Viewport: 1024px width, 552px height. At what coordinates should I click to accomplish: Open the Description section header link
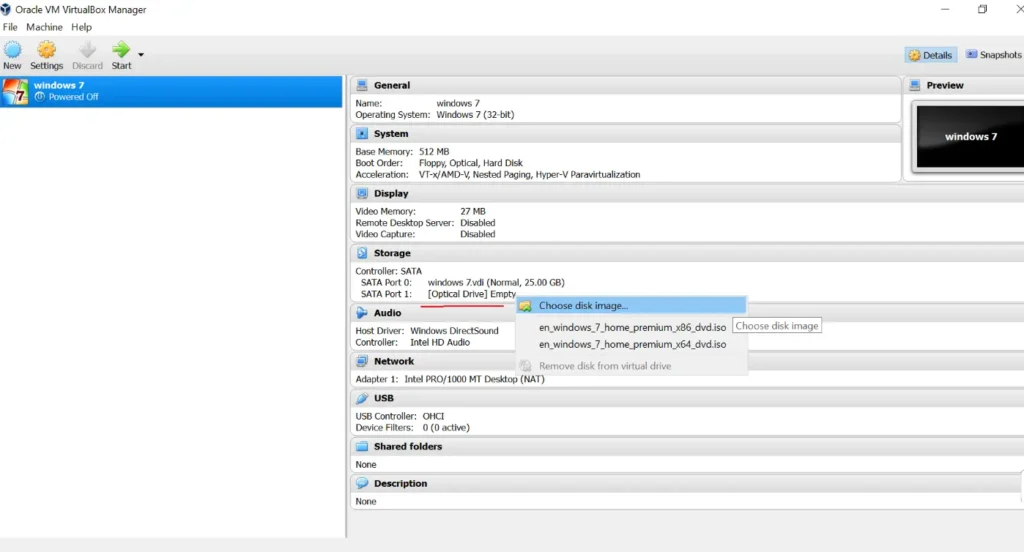[400, 483]
